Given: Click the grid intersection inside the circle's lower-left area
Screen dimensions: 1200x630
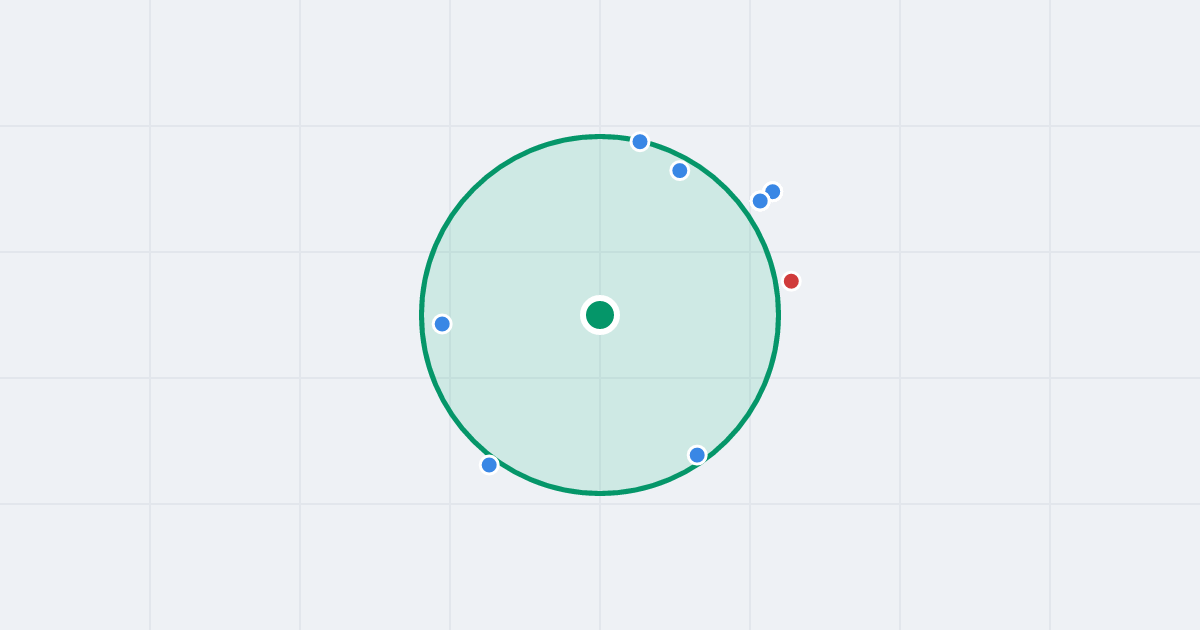Looking at the screenshot, I should click(450, 378).
